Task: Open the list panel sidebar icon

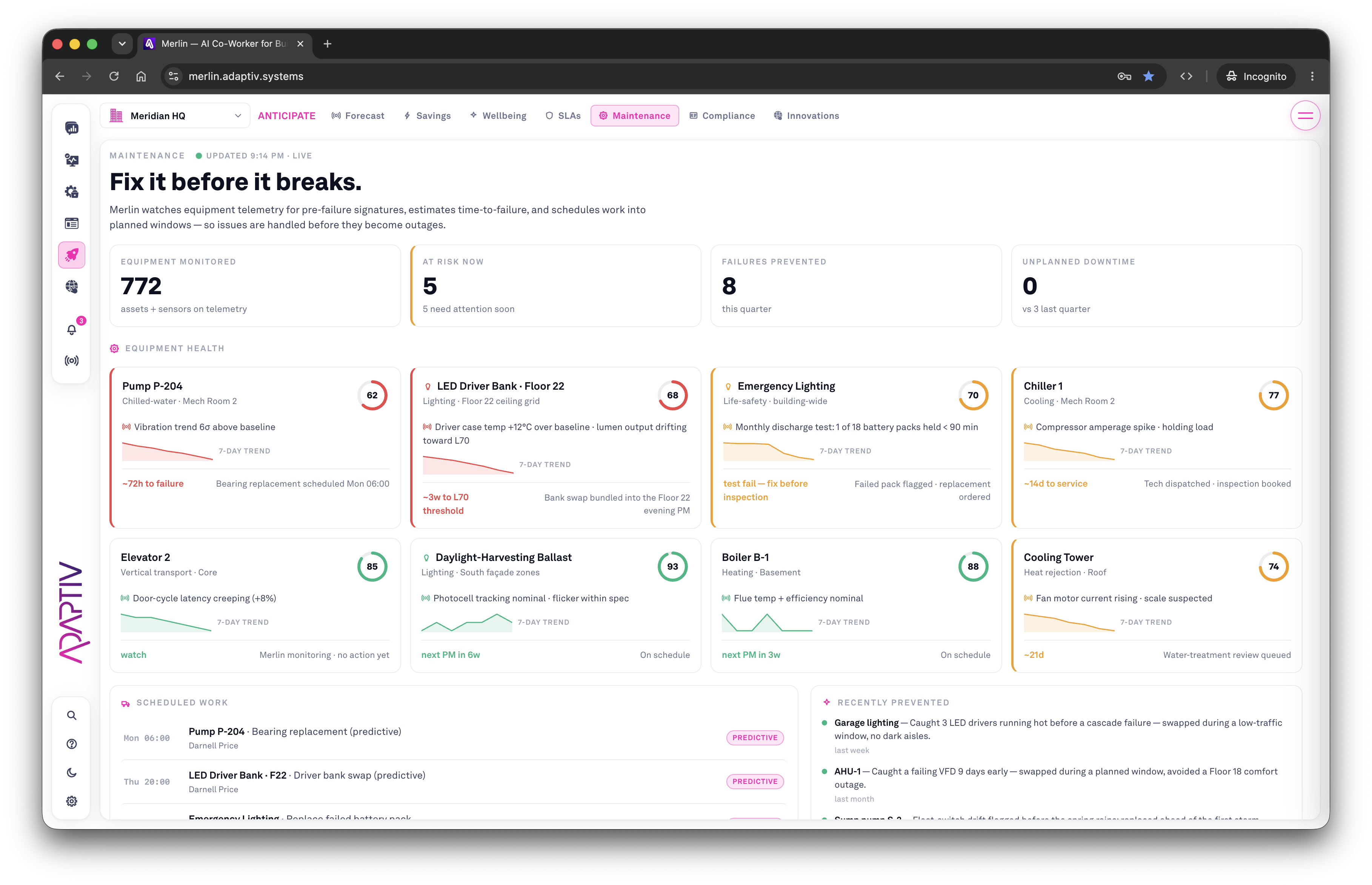Action: click(x=71, y=223)
